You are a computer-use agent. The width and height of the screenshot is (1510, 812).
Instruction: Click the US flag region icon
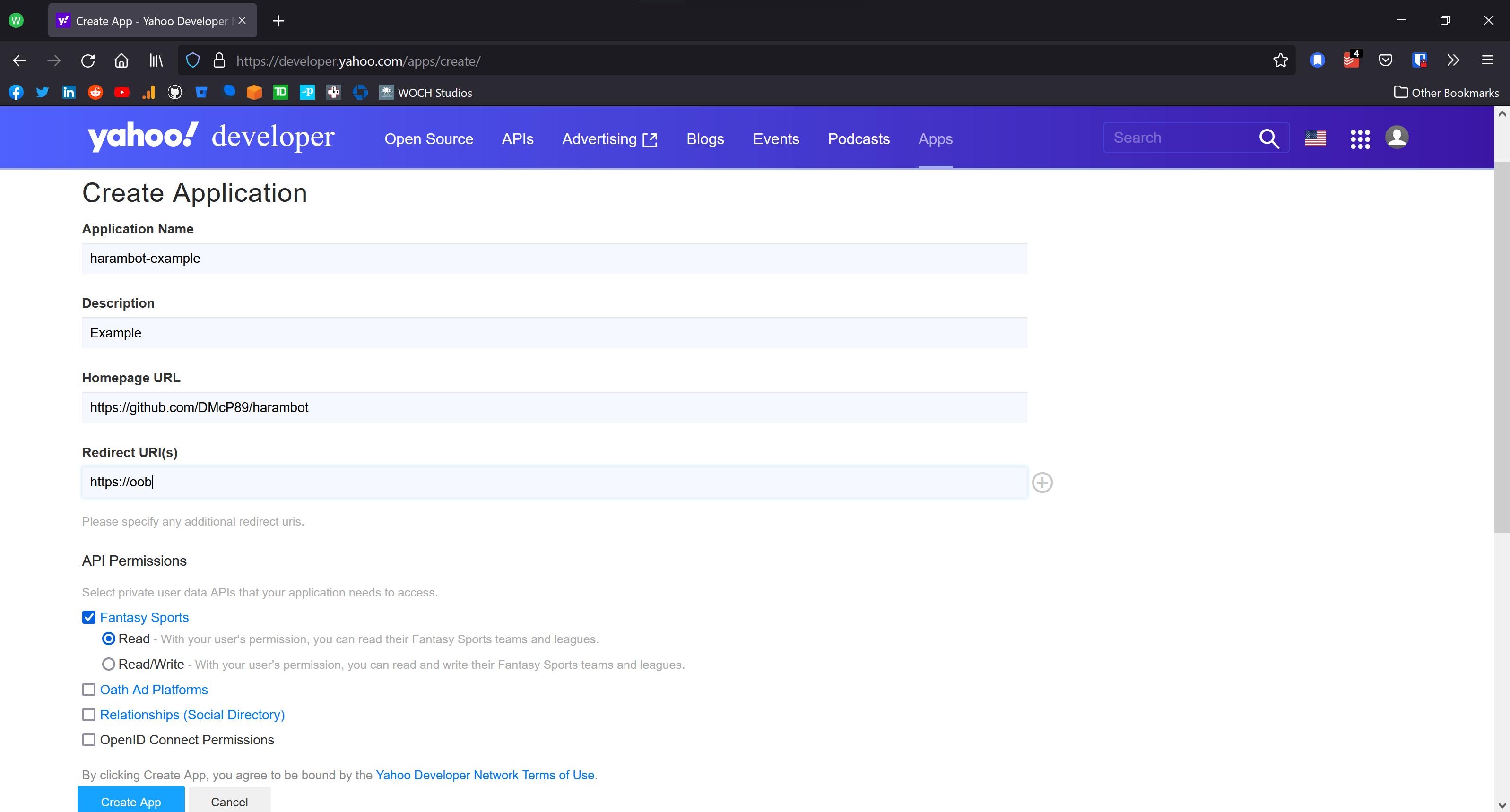1315,138
